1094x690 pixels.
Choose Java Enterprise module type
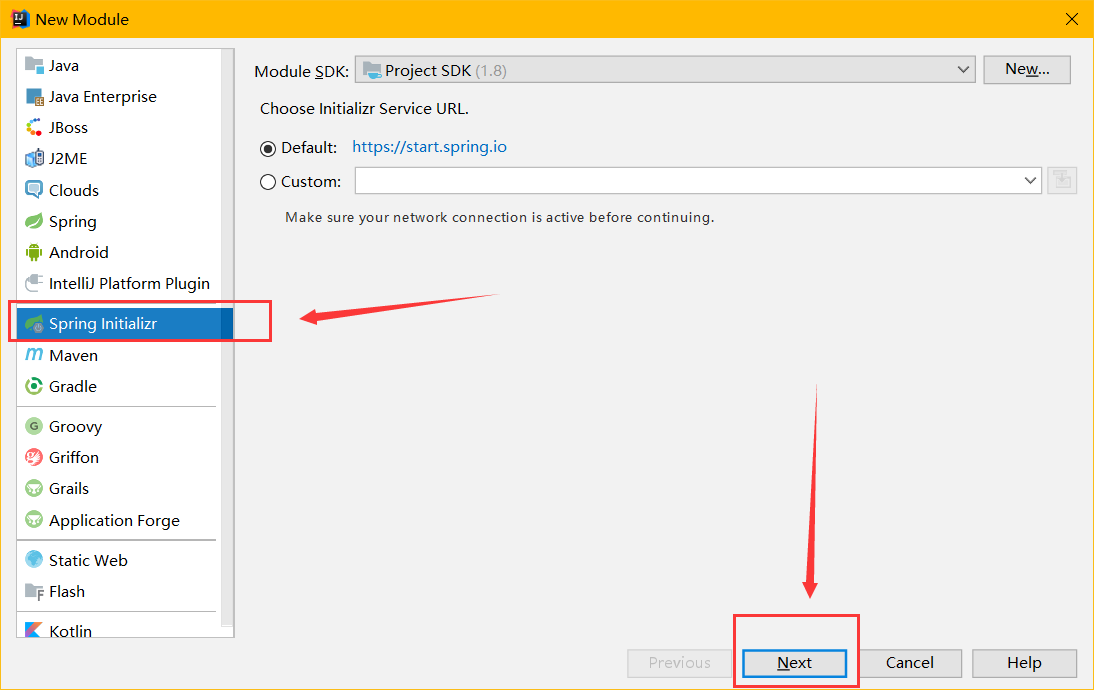coord(103,96)
